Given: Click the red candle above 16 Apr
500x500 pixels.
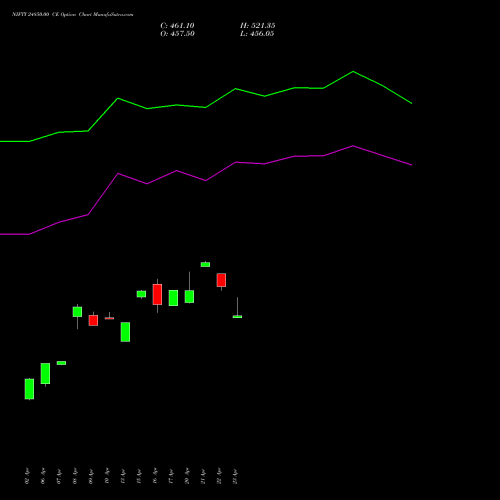Looking at the screenshot, I should coord(157,294).
